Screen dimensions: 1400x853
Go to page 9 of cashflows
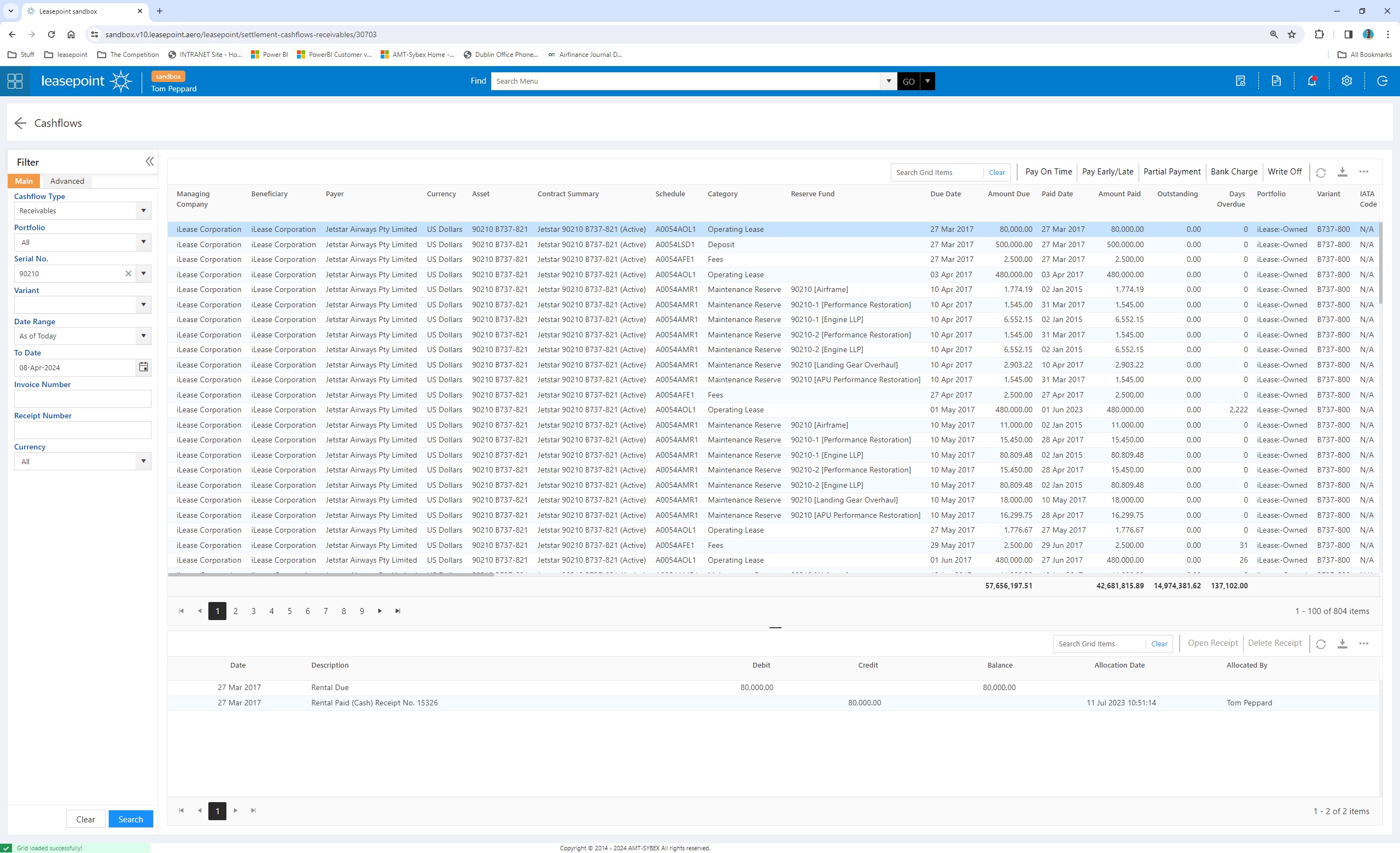[x=361, y=611]
